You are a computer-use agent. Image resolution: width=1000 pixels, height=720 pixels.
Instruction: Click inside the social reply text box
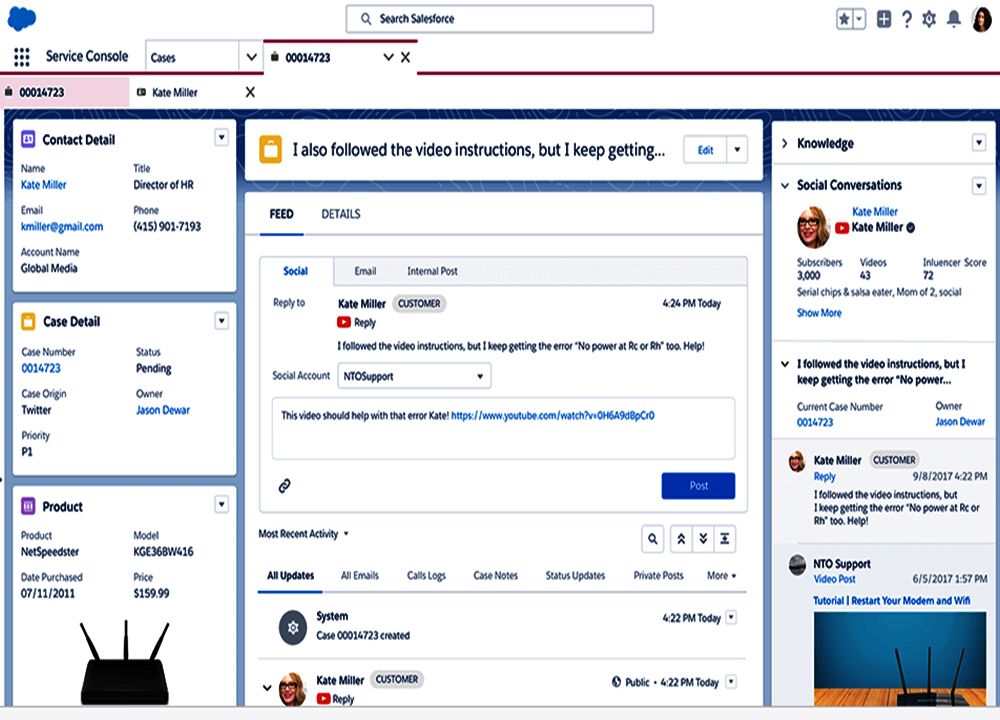[x=503, y=429]
